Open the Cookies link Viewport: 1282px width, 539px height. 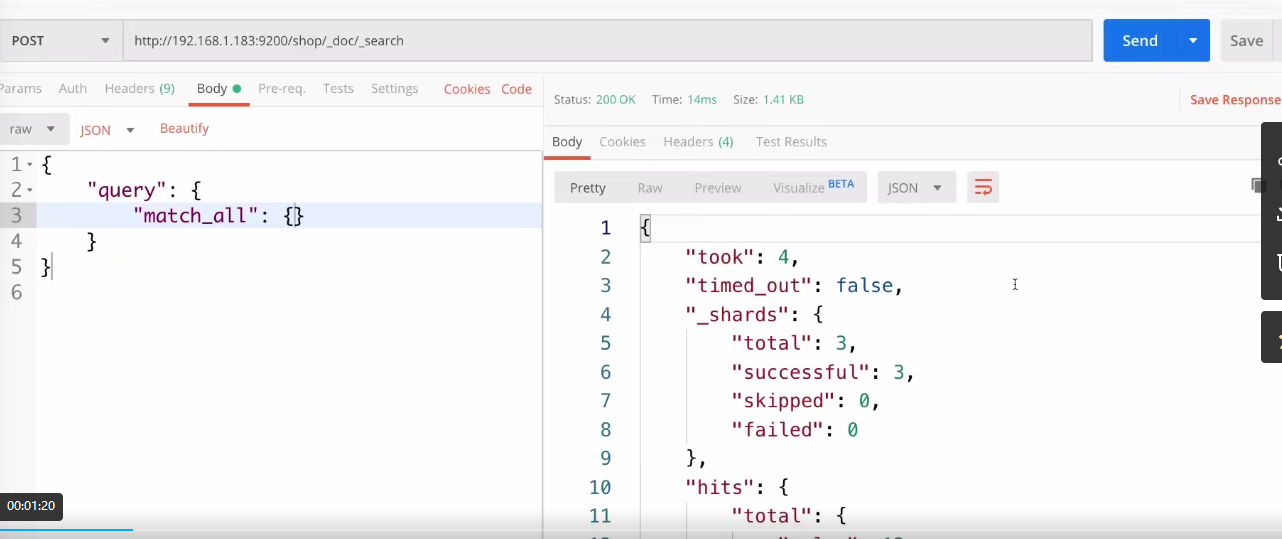coord(467,89)
